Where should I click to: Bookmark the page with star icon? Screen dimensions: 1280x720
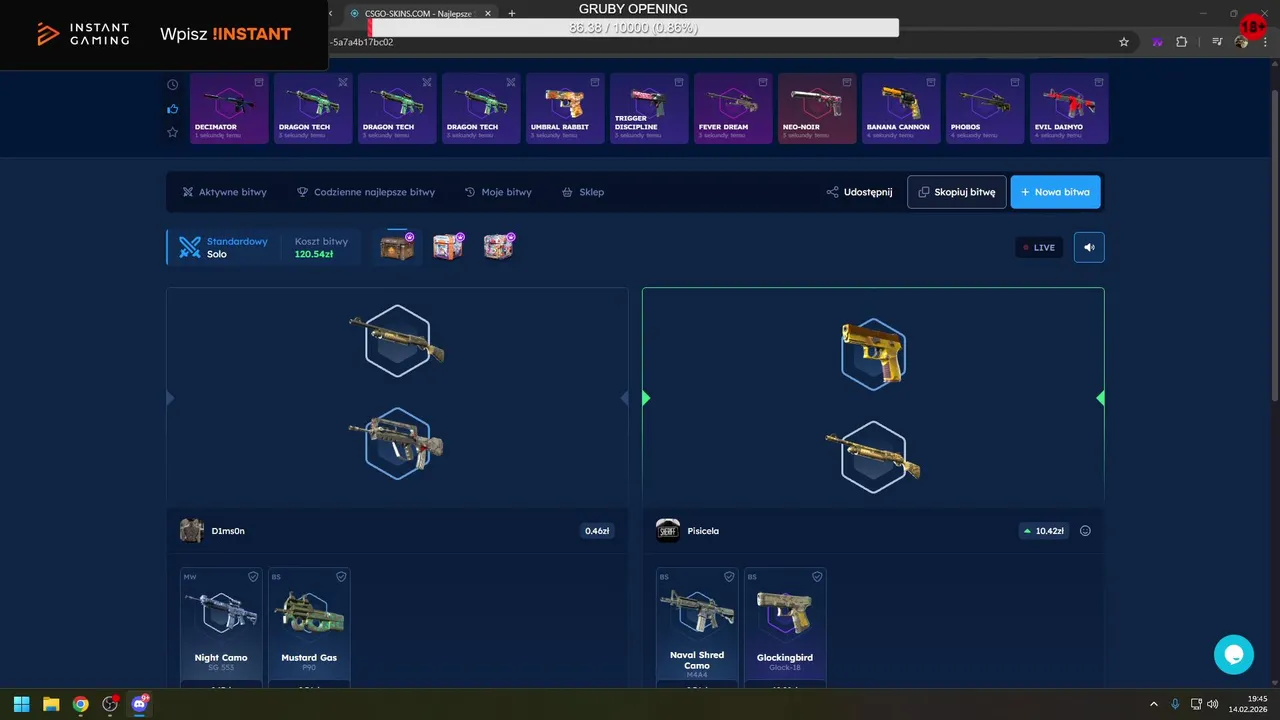pos(1124,42)
